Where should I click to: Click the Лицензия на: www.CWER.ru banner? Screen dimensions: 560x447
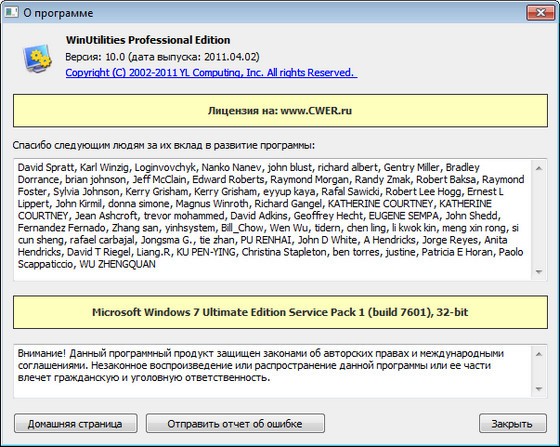[280, 111]
